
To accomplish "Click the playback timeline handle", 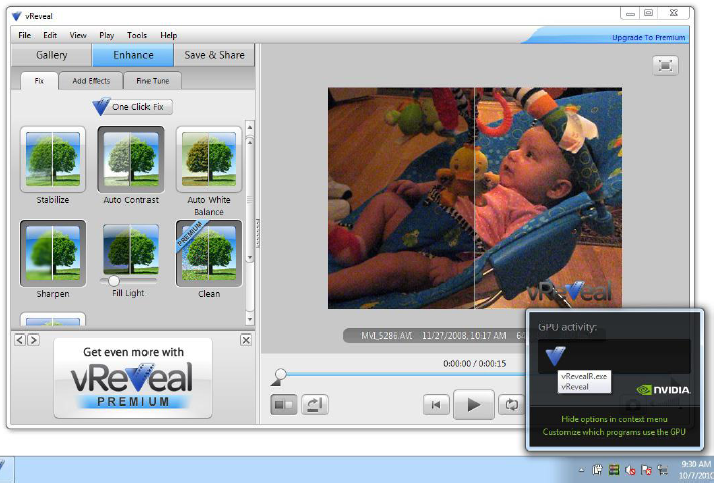I will click(279, 377).
